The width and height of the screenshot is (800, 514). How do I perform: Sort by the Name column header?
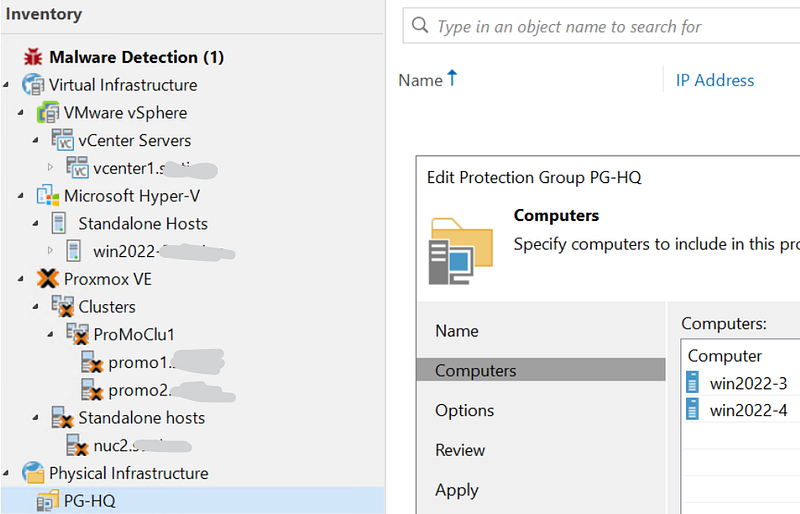[420, 80]
